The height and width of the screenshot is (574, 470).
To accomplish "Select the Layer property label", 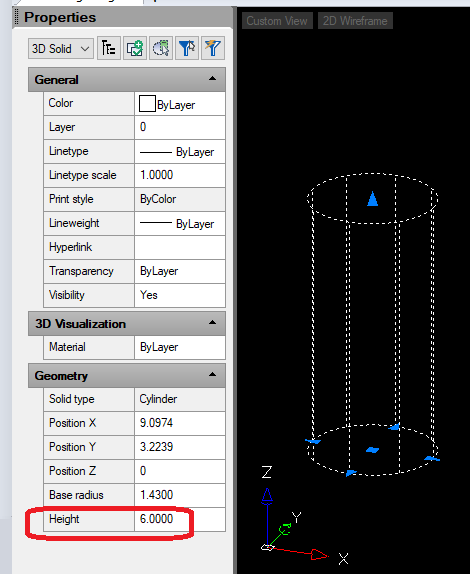I will (x=62, y=127).
